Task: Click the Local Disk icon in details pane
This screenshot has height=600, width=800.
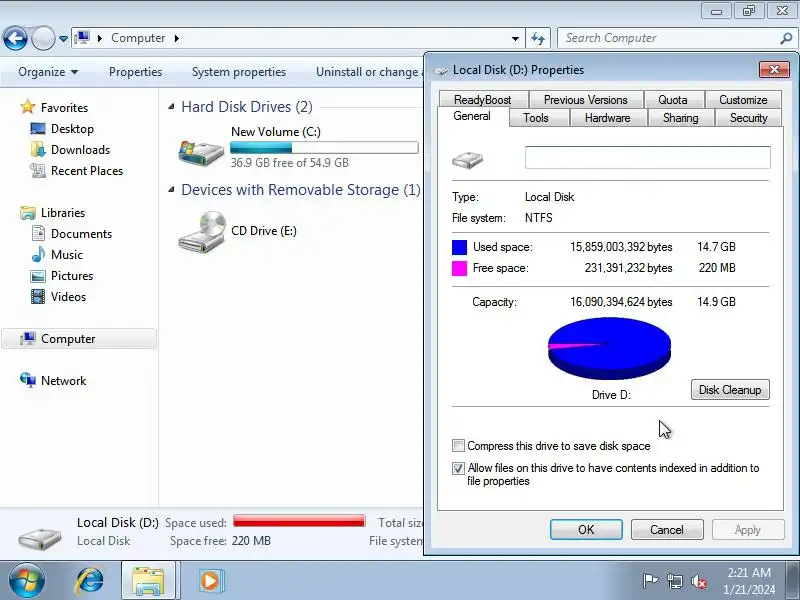Action: pyautogui.click(x=40, y=539)
